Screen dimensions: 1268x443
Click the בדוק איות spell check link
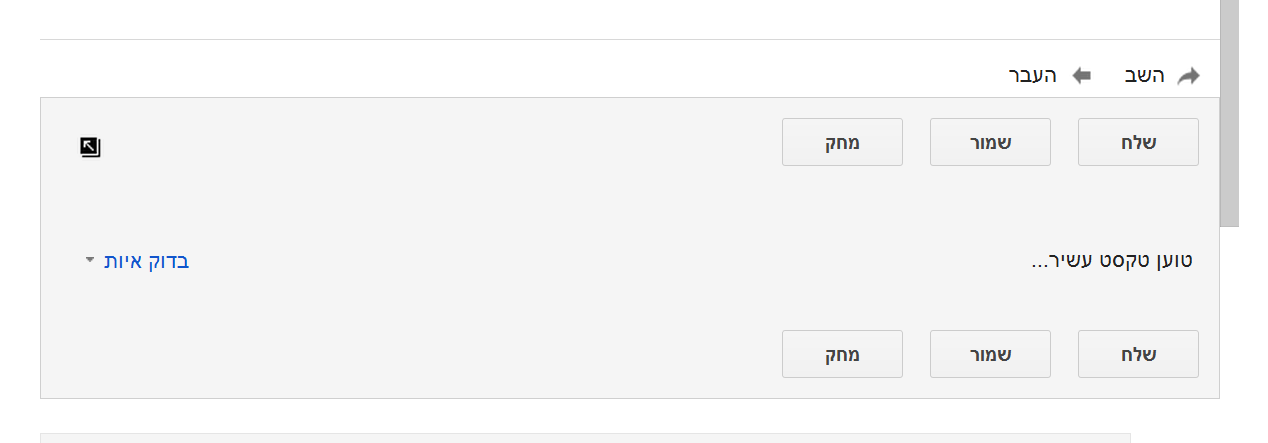[x=146, y=261]
